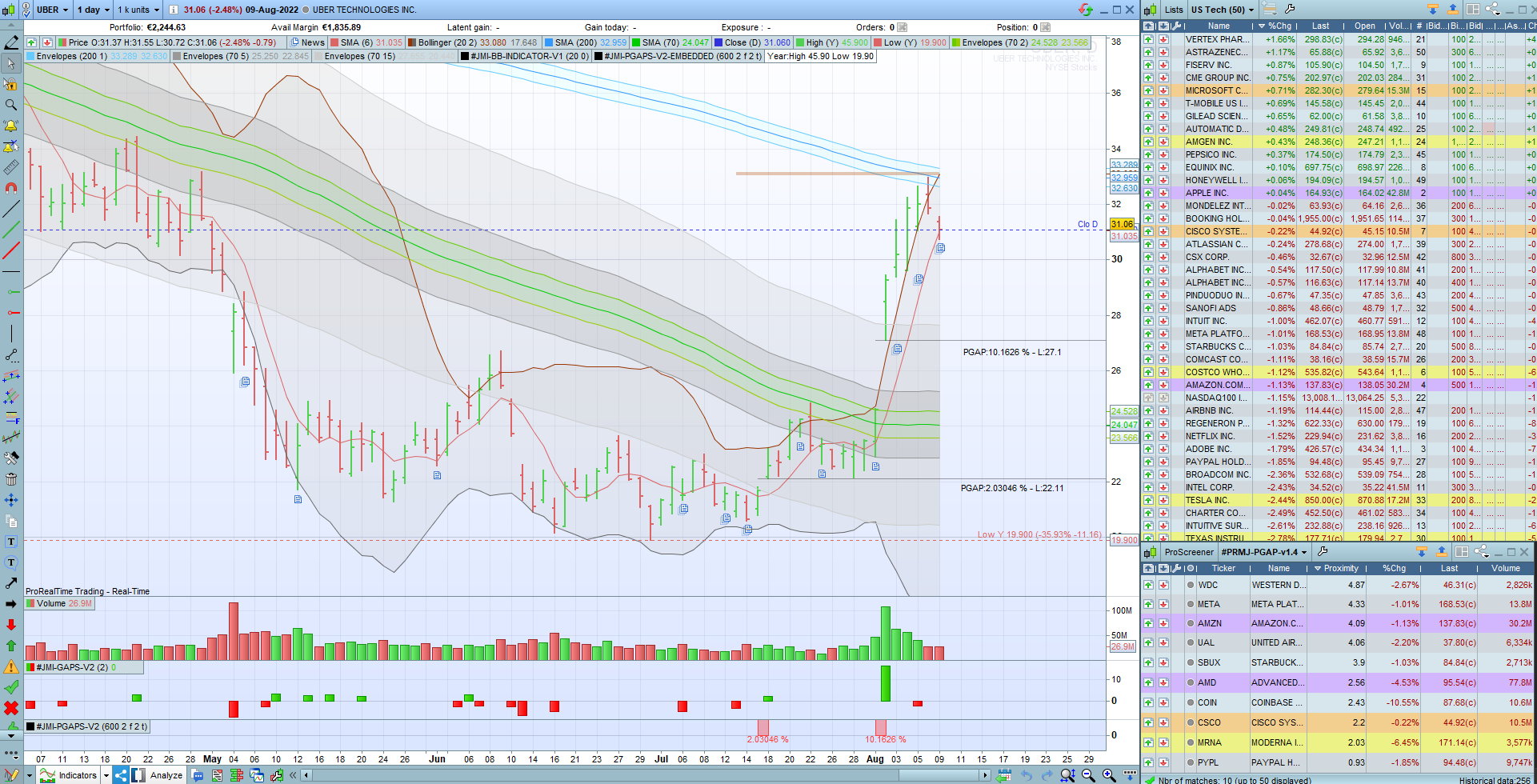Click the black #JMI-BB-INDICATOR-V1 color swatch
Viewport: 1537px width, 784px height.
point(465,56)
